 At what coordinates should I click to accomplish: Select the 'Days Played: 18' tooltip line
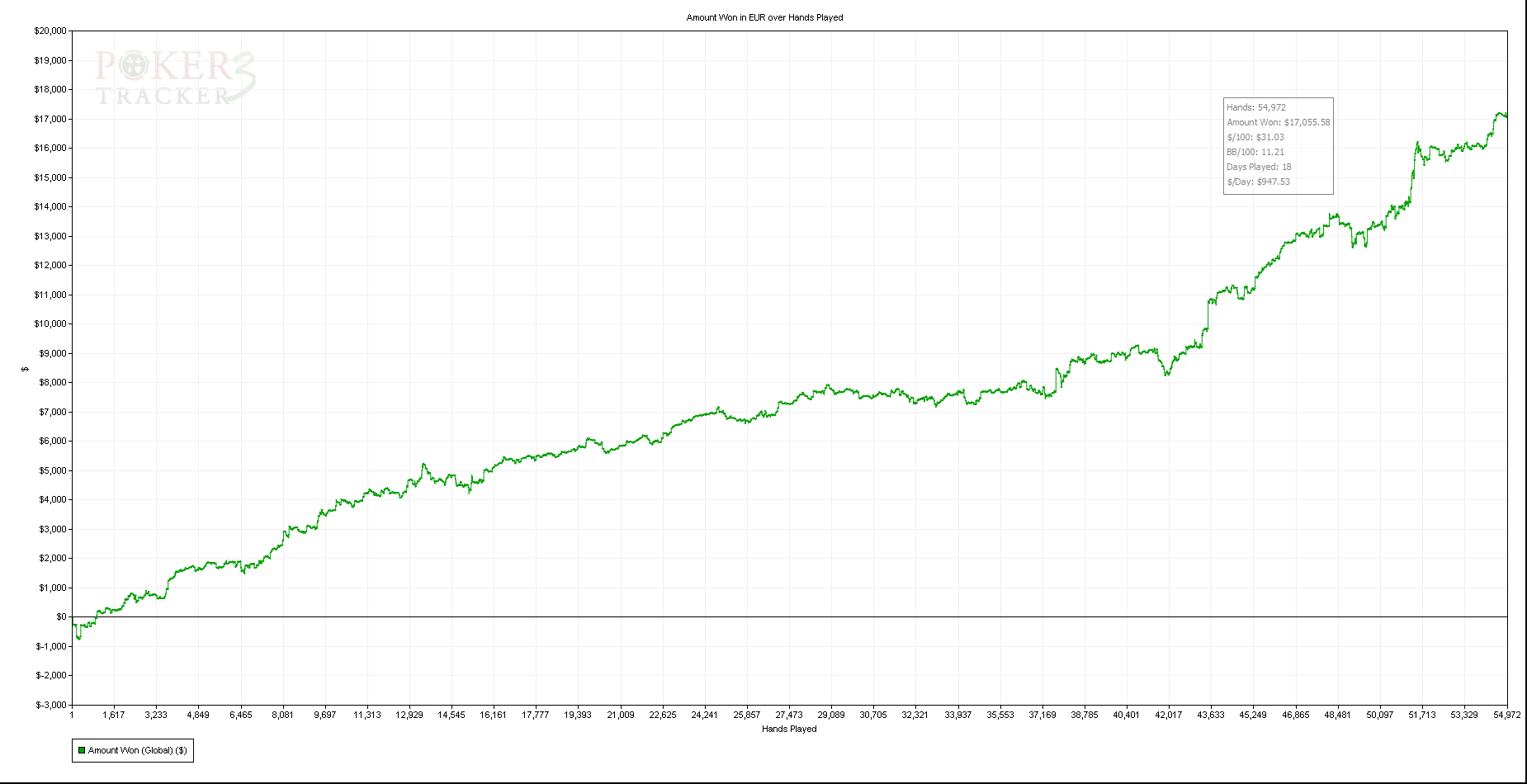pos(1259,167)
